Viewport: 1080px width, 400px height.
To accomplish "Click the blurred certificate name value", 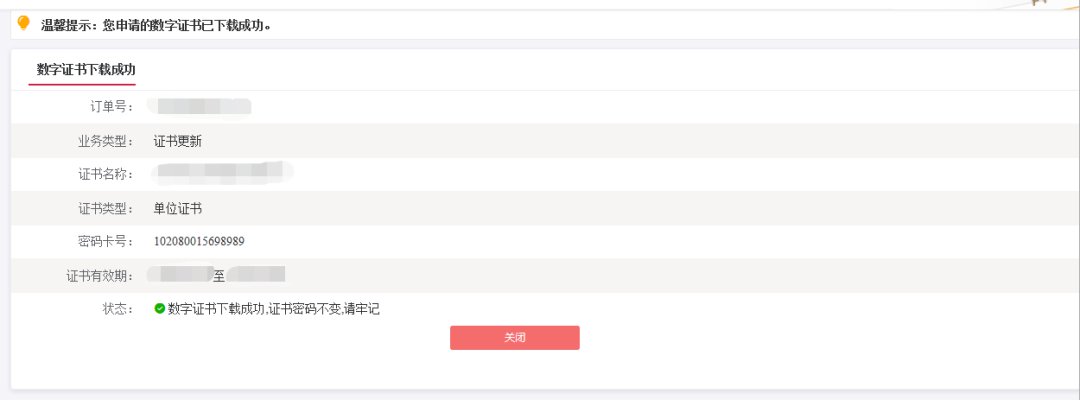I will (222, 174).
